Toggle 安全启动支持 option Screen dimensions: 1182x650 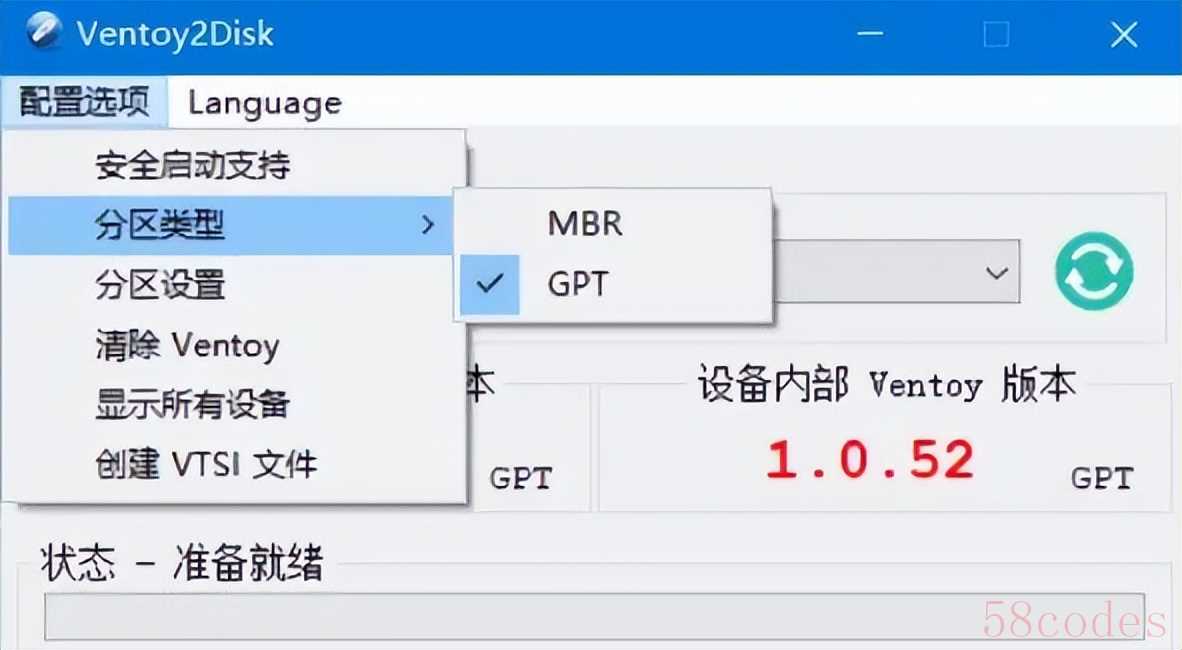[x=237, y=165]
